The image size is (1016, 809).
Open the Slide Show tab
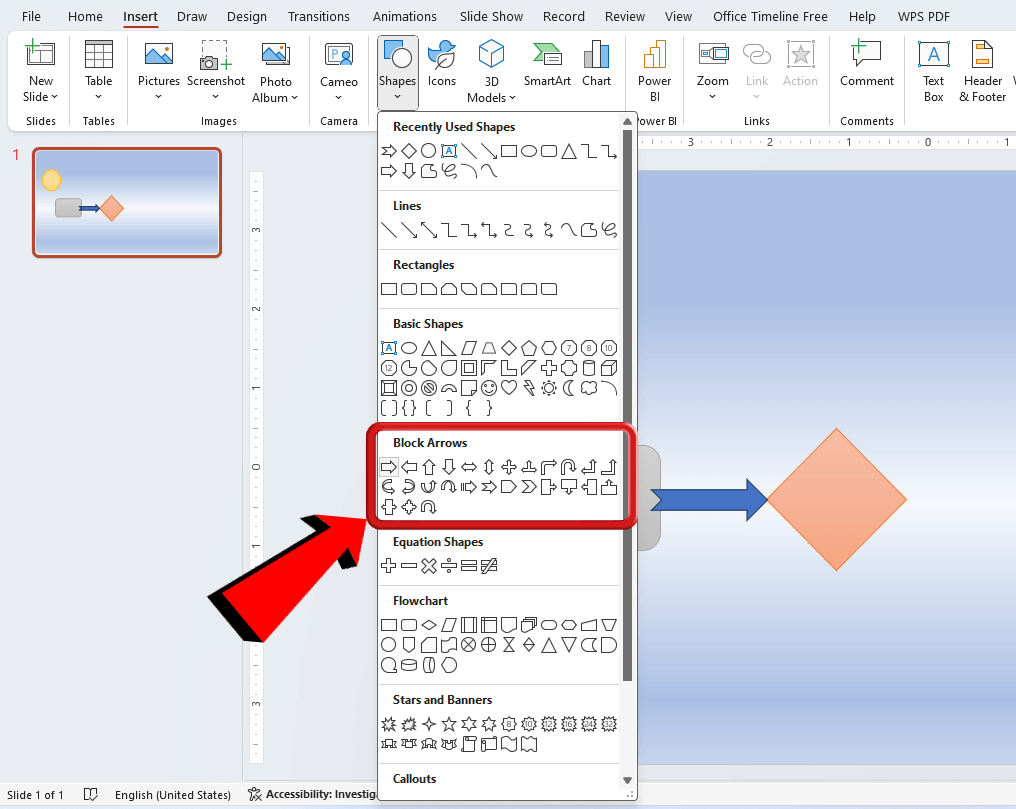click(491, 16)
